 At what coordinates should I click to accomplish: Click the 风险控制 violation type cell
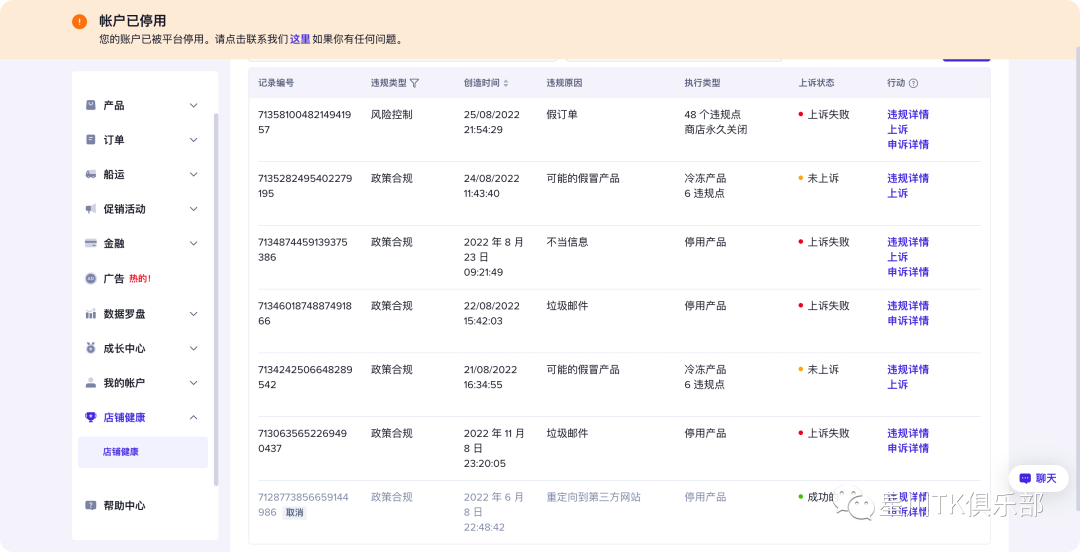click(x=391, y=114)
